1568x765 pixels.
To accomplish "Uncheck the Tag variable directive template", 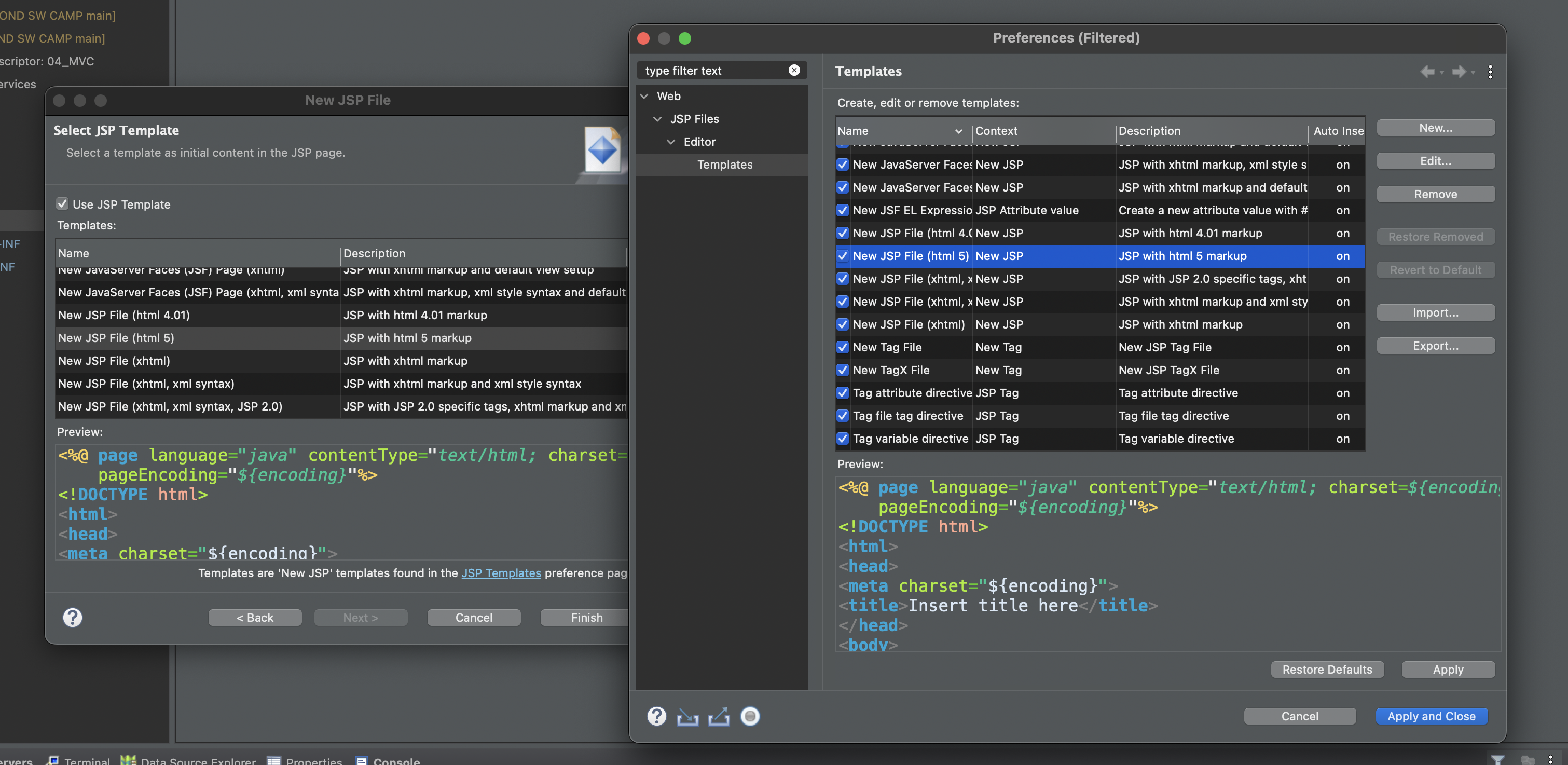I will pyautogui.click(x=843, y=439).
